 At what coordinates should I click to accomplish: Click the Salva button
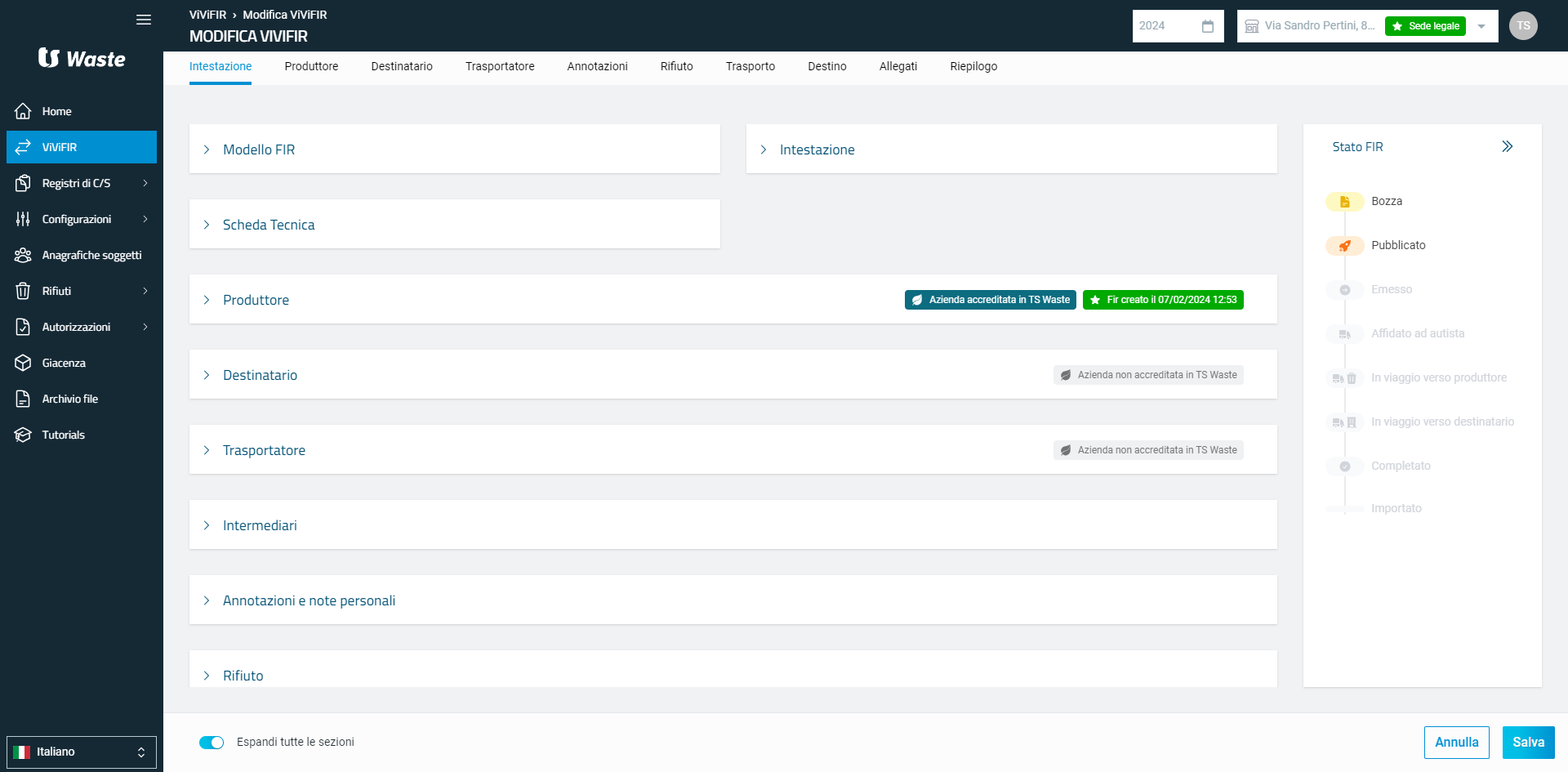click(1528, 742)
